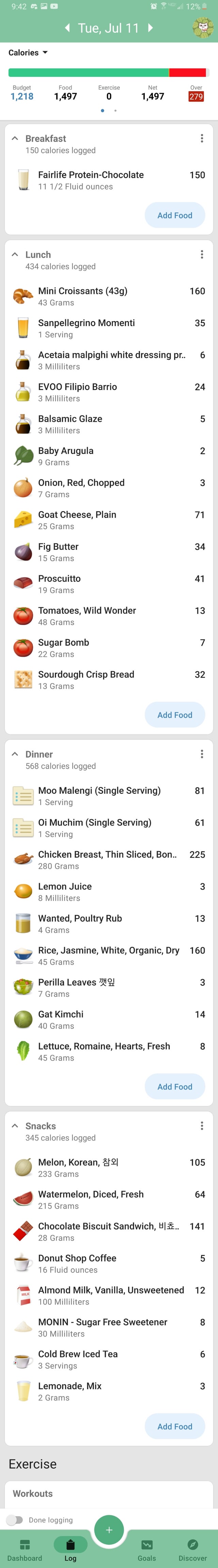Viewport: 218px width, 1568px height.
Task: Collapse the Lunch section
Action: (x=15, y=254)
